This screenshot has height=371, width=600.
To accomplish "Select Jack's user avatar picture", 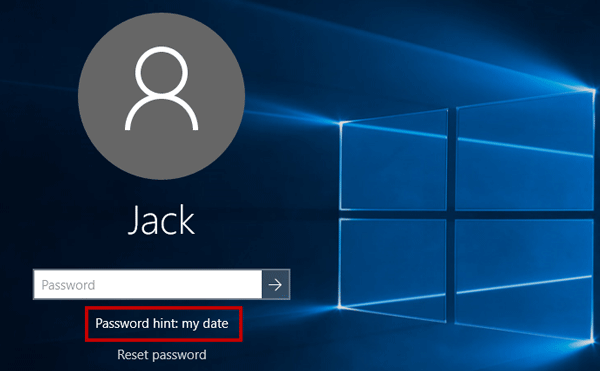I will pos(161,96).
